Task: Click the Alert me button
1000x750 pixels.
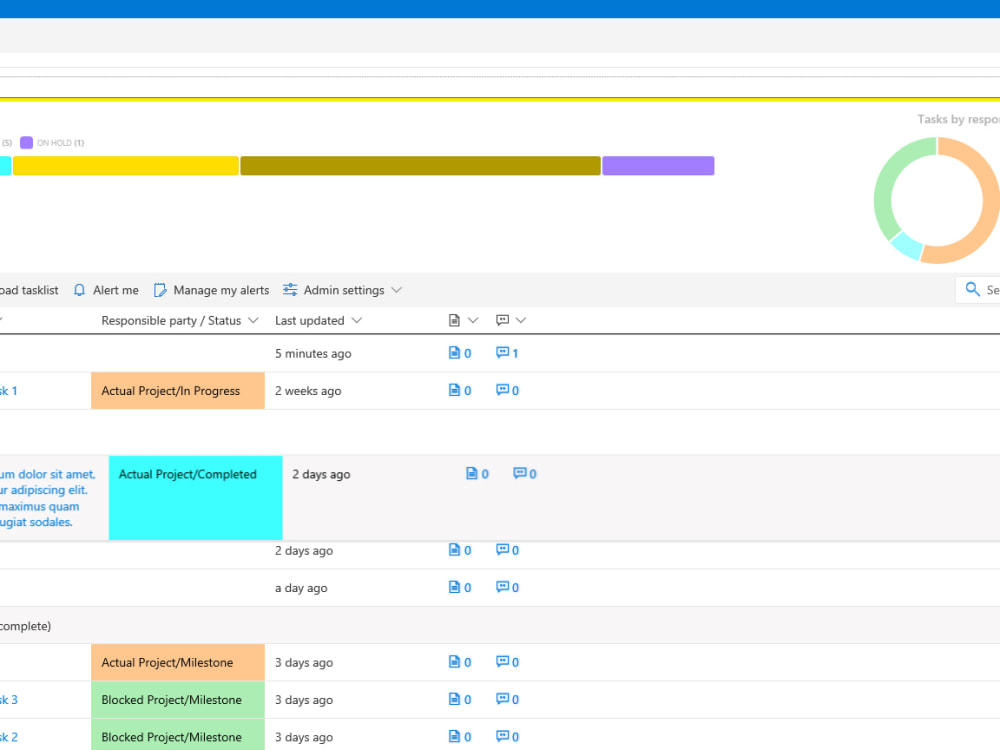Action: pyautogui.click(x=106, y=290)
